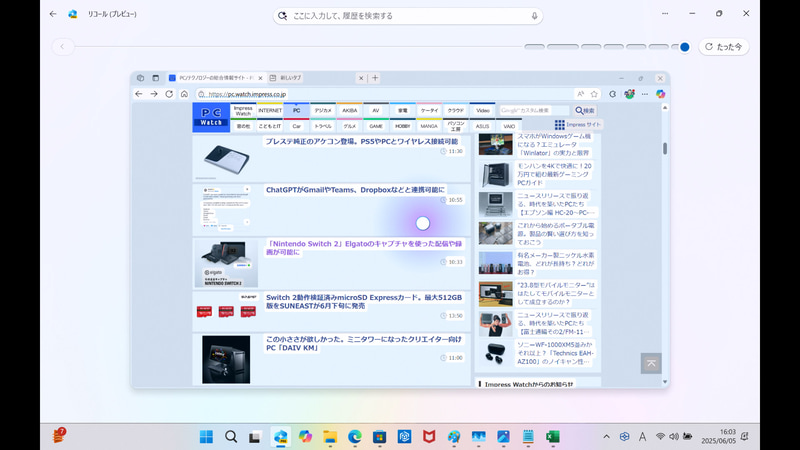
Task: Click the favorites star icon in address bar
Action: click(x=594, y=94)
